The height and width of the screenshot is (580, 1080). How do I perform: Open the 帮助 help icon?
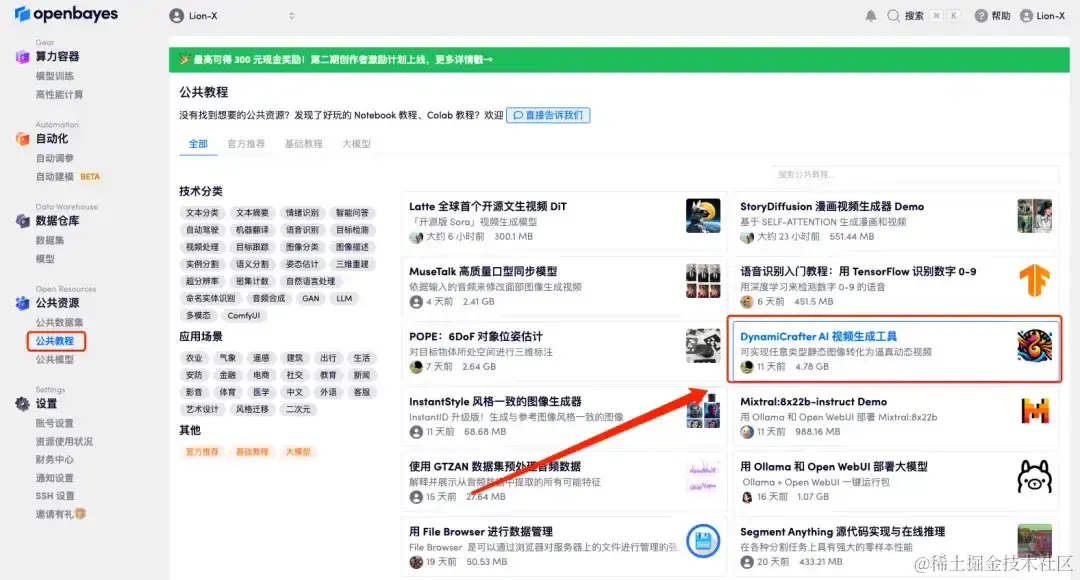click(981, 16)
